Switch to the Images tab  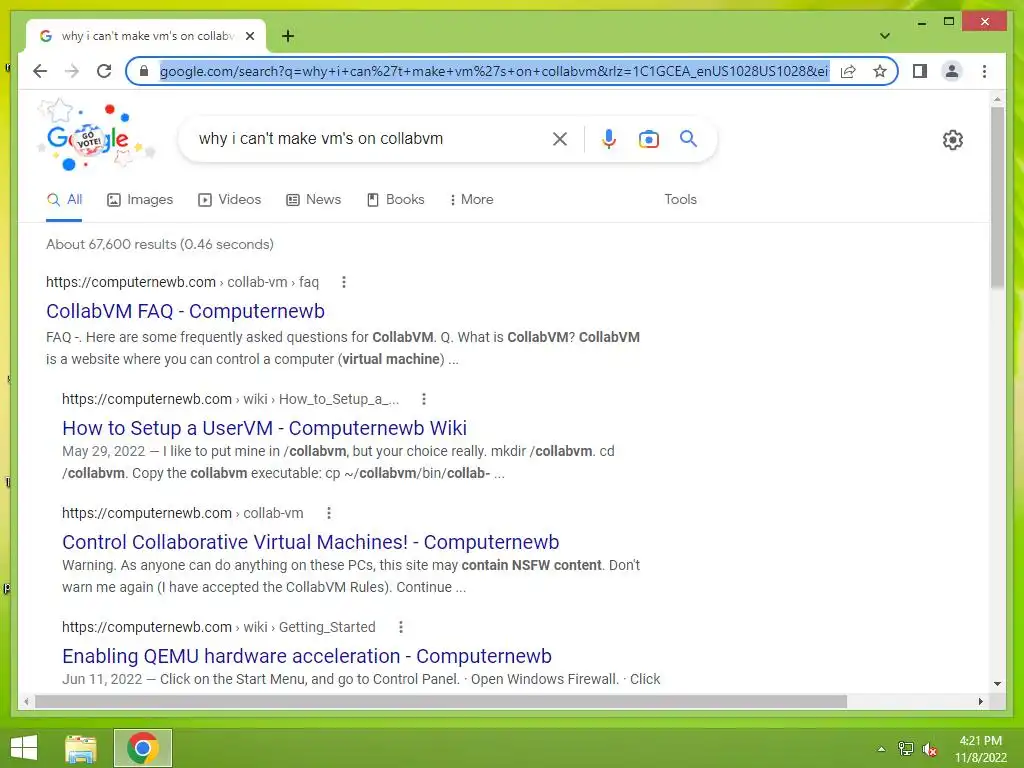tap(140, 200)
